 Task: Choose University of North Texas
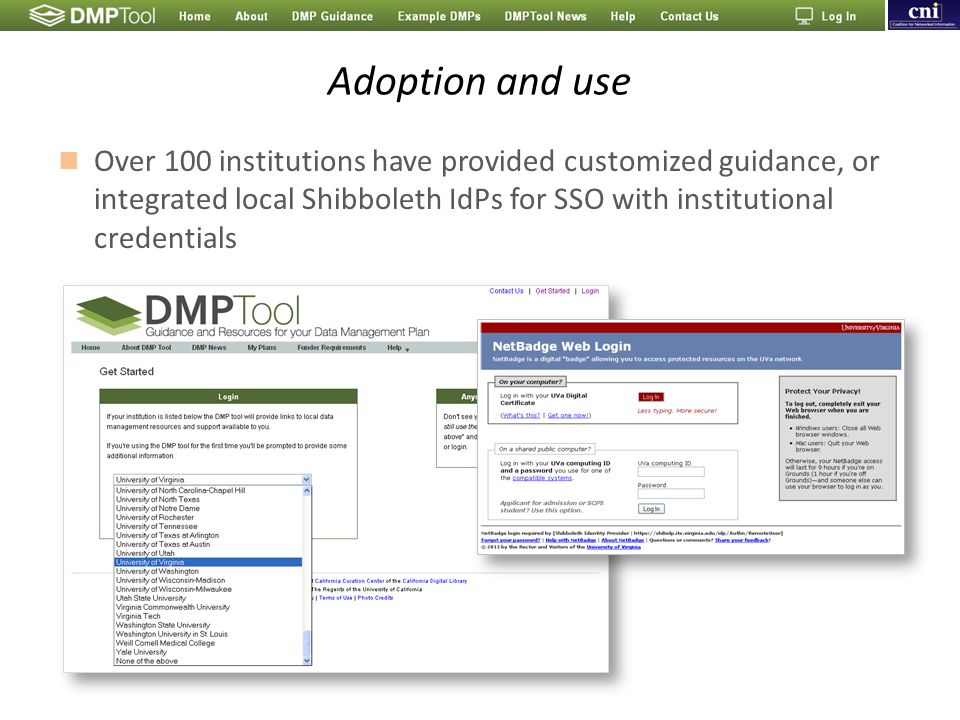point(158,500)
